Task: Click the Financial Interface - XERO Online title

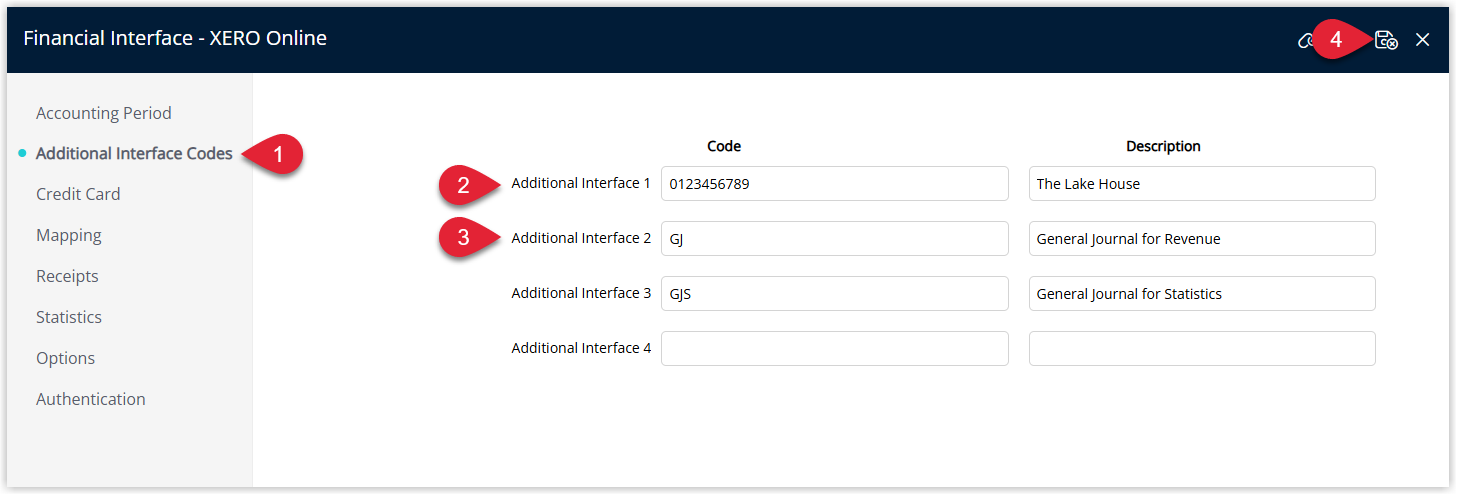Action: pos(175,38)
